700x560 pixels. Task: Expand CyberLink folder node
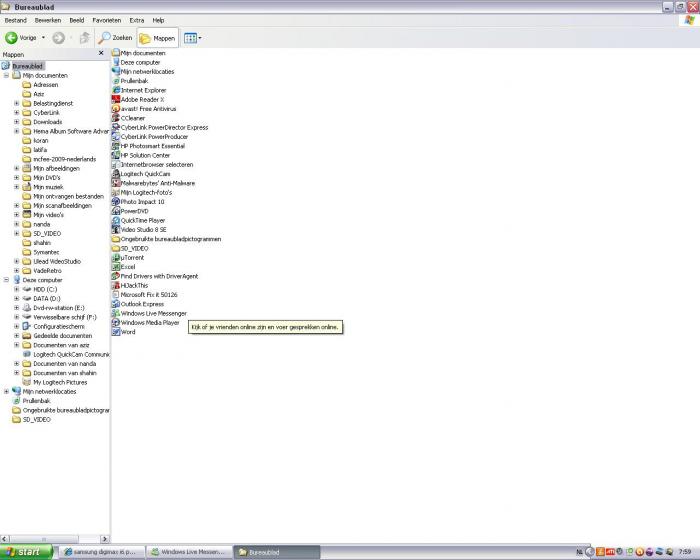(17, 113)
